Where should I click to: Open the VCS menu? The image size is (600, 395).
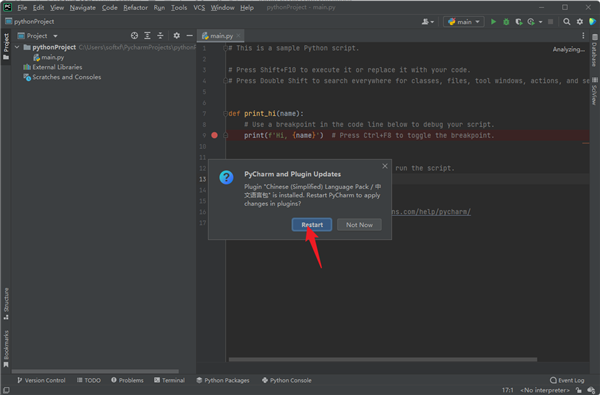pos(199,8)
